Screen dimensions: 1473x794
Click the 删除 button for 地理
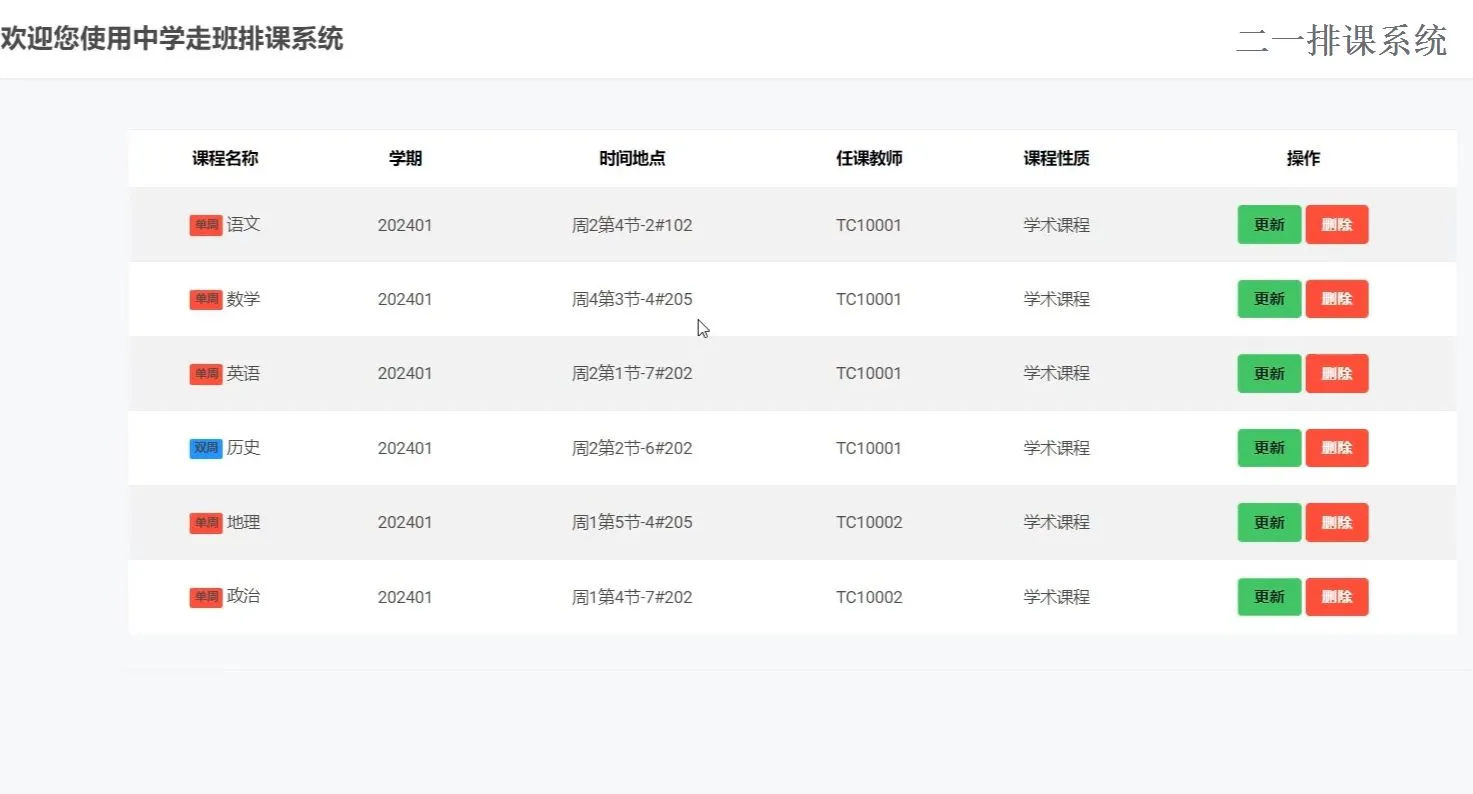coord(1337,522)
